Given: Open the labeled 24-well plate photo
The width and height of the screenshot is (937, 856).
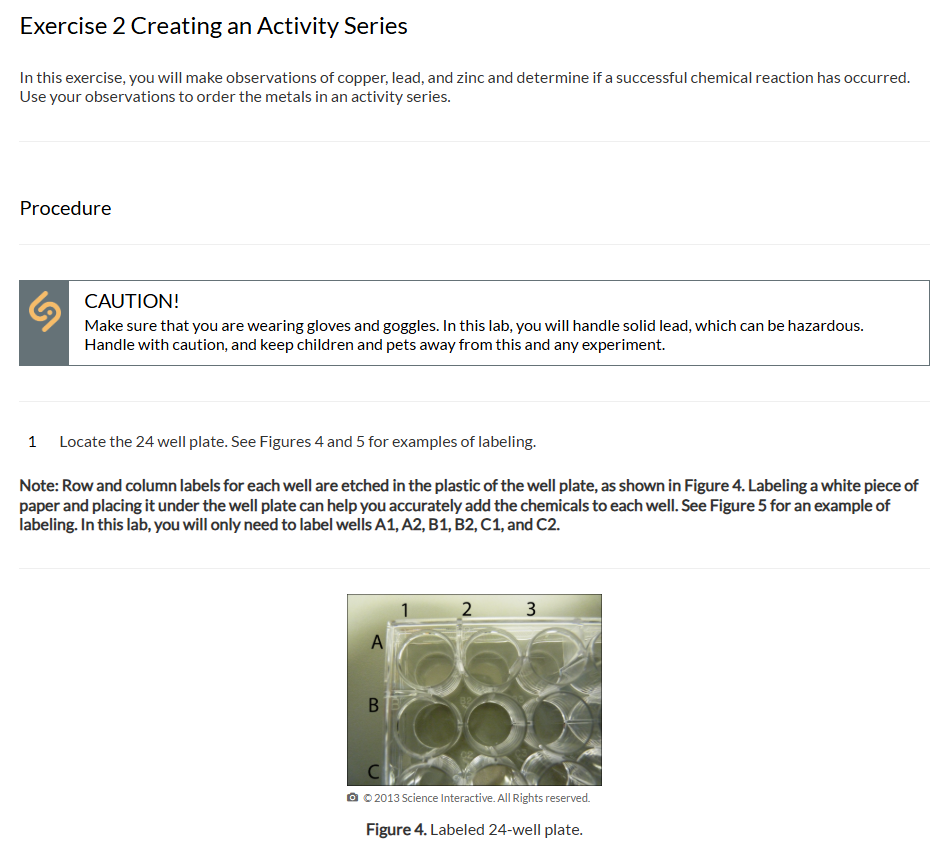Looking at the screenshot, I should (474, 690).
